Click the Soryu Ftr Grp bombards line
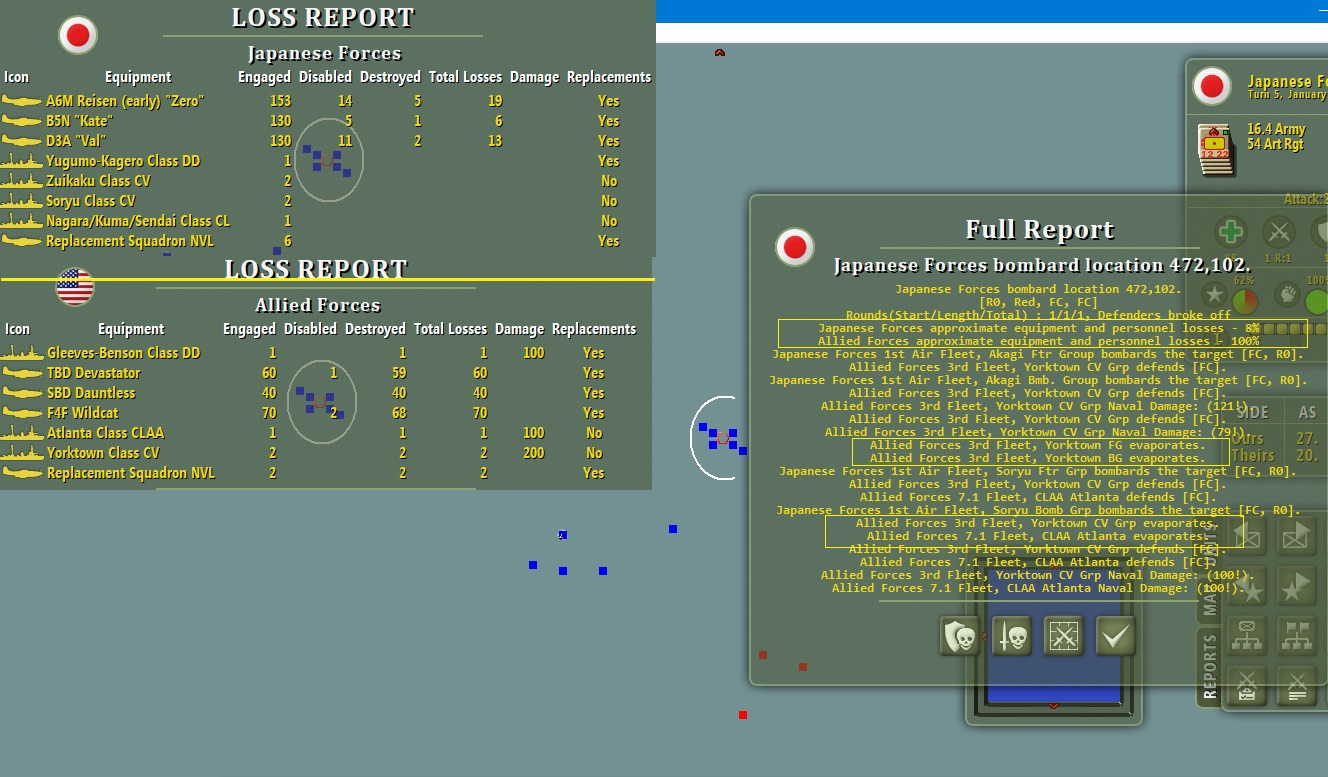This screenshot has width=1328, height=777. pos(1038,471)
